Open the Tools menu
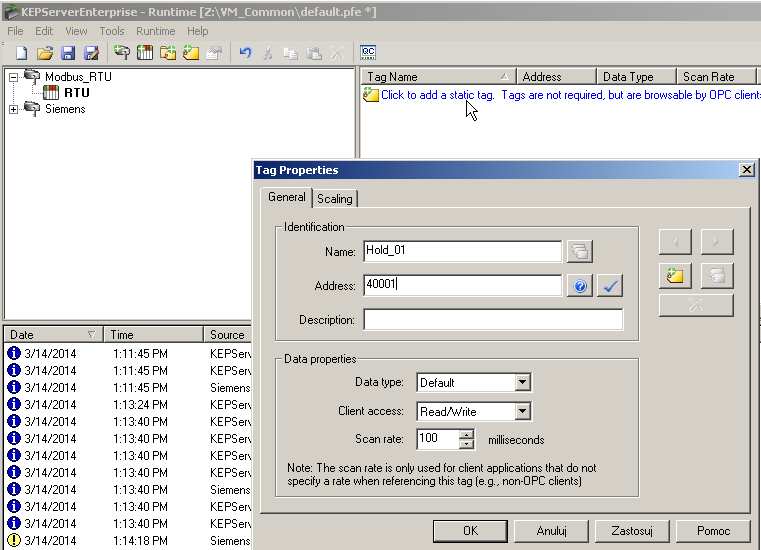Viewport: 761px width, 550px height. tap(112, 31)
